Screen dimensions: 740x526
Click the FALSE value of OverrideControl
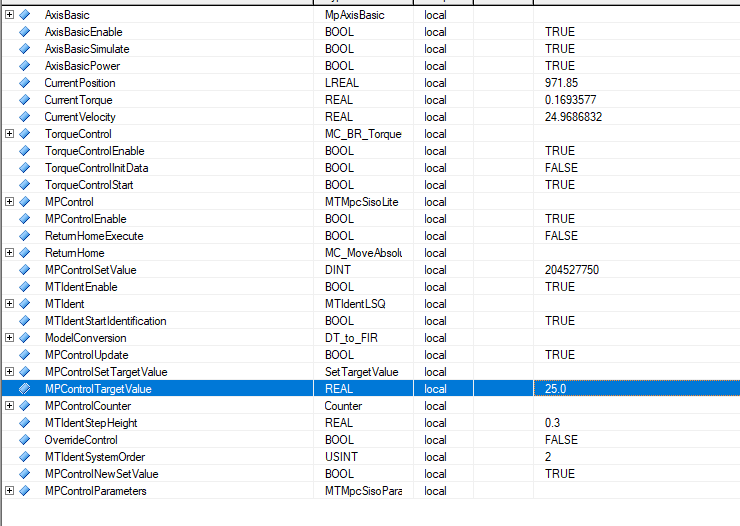click(x=561, y=440)
